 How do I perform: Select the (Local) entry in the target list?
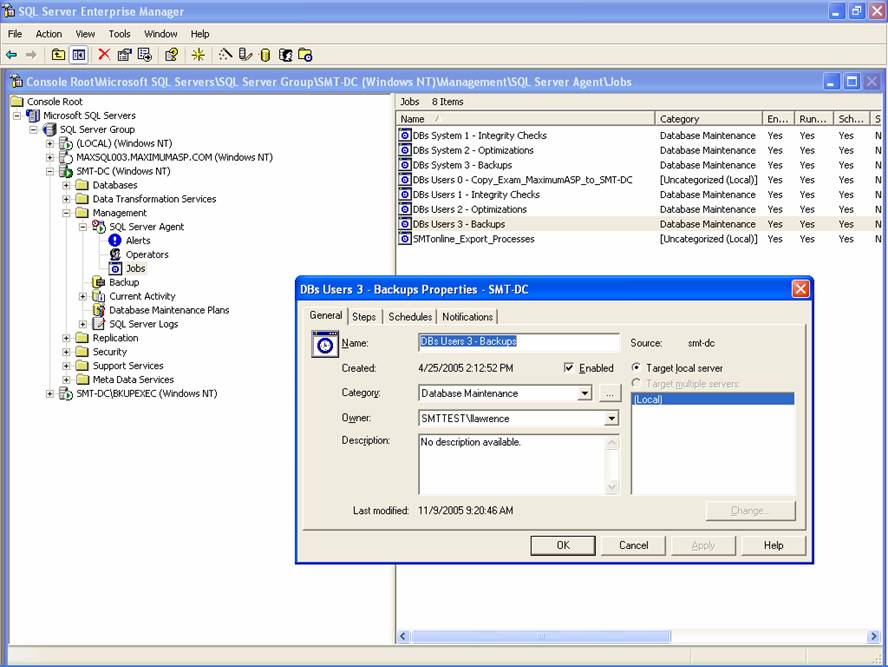pyautogui.click(x=712, y=399)
